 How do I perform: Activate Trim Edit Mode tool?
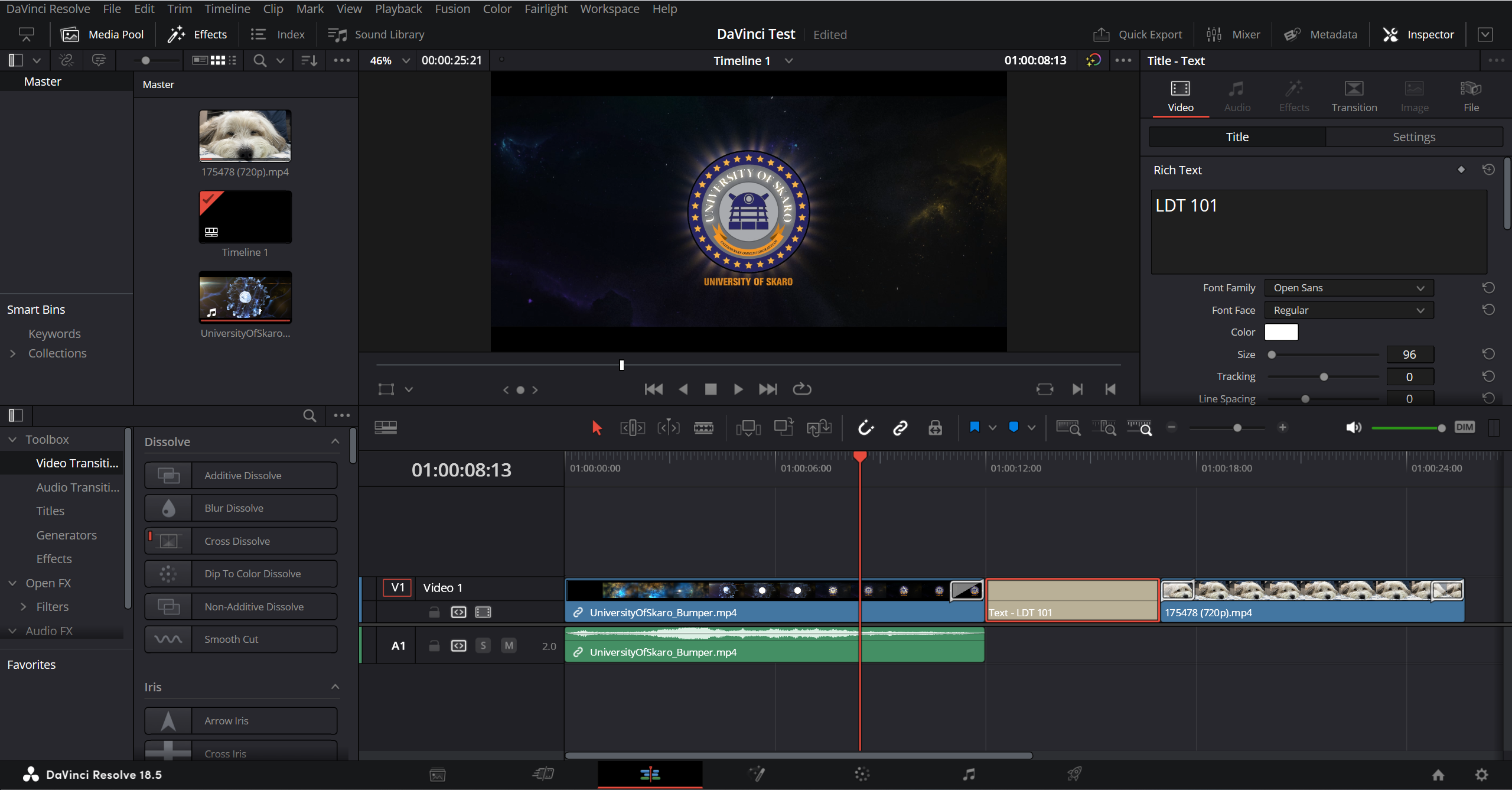click(632, 428)
